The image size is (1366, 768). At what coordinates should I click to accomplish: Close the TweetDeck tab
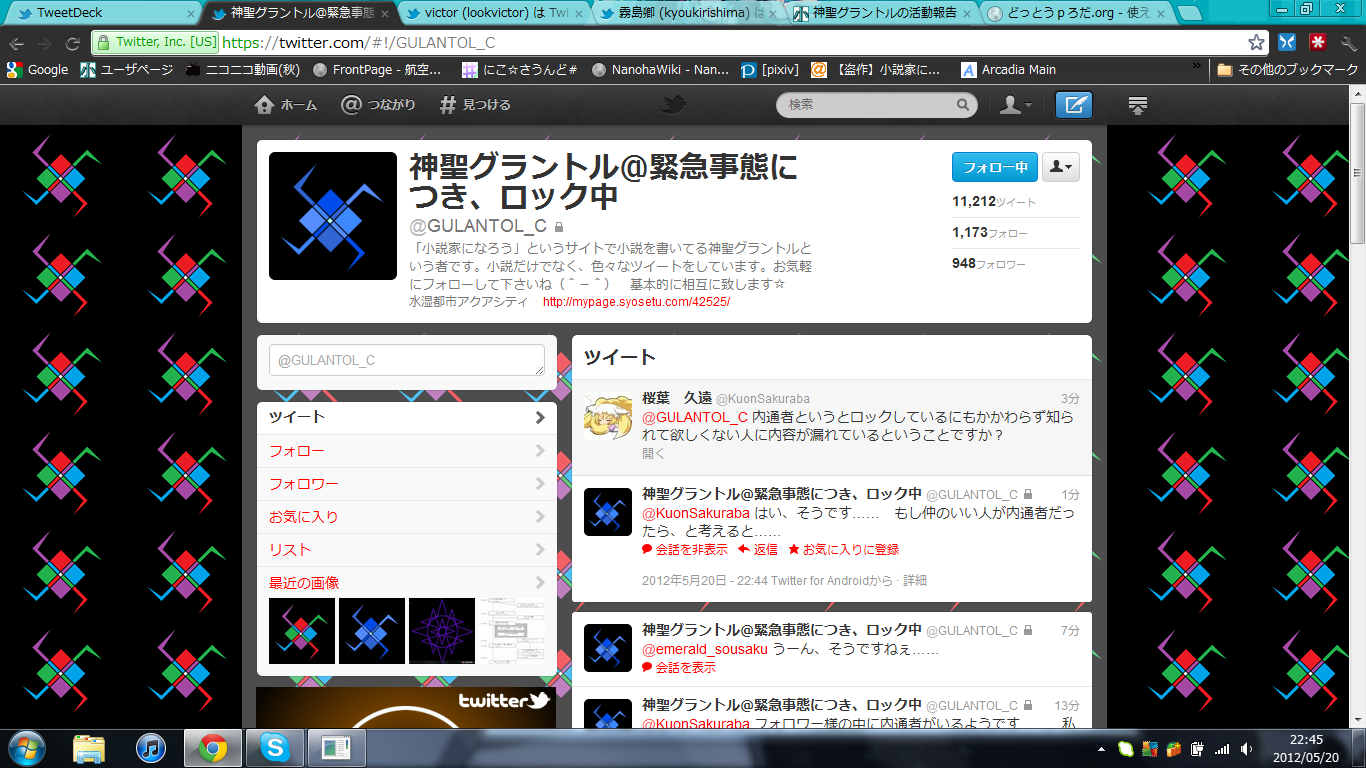190,14
